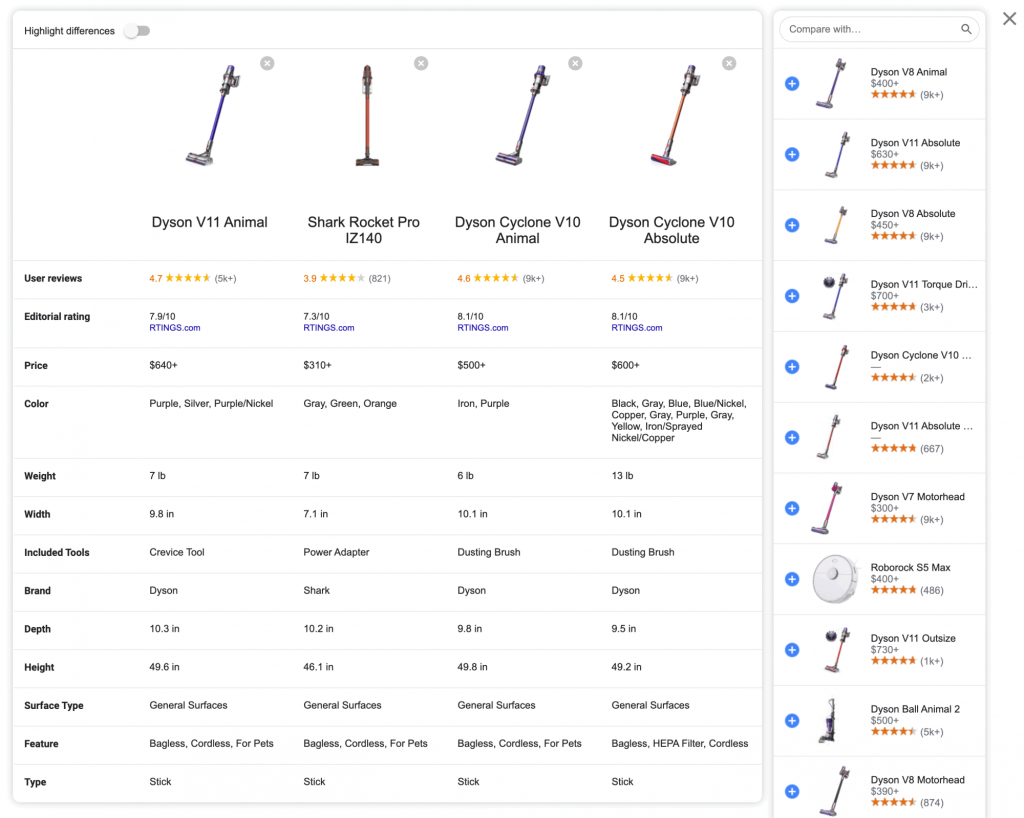Click the $500+ price for Cyclone V10 Animal
The height and width of the screenshot is (818, 1024).
point(472,365)
